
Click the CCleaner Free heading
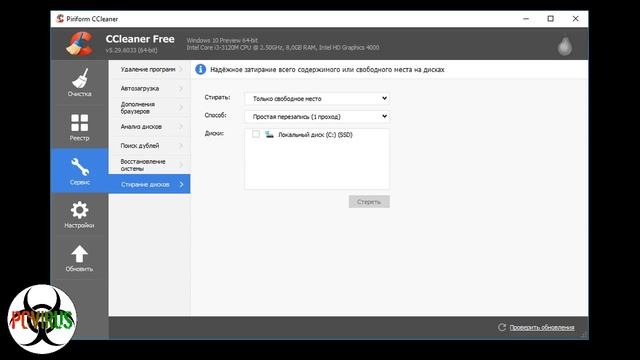[x=140, y=39]
